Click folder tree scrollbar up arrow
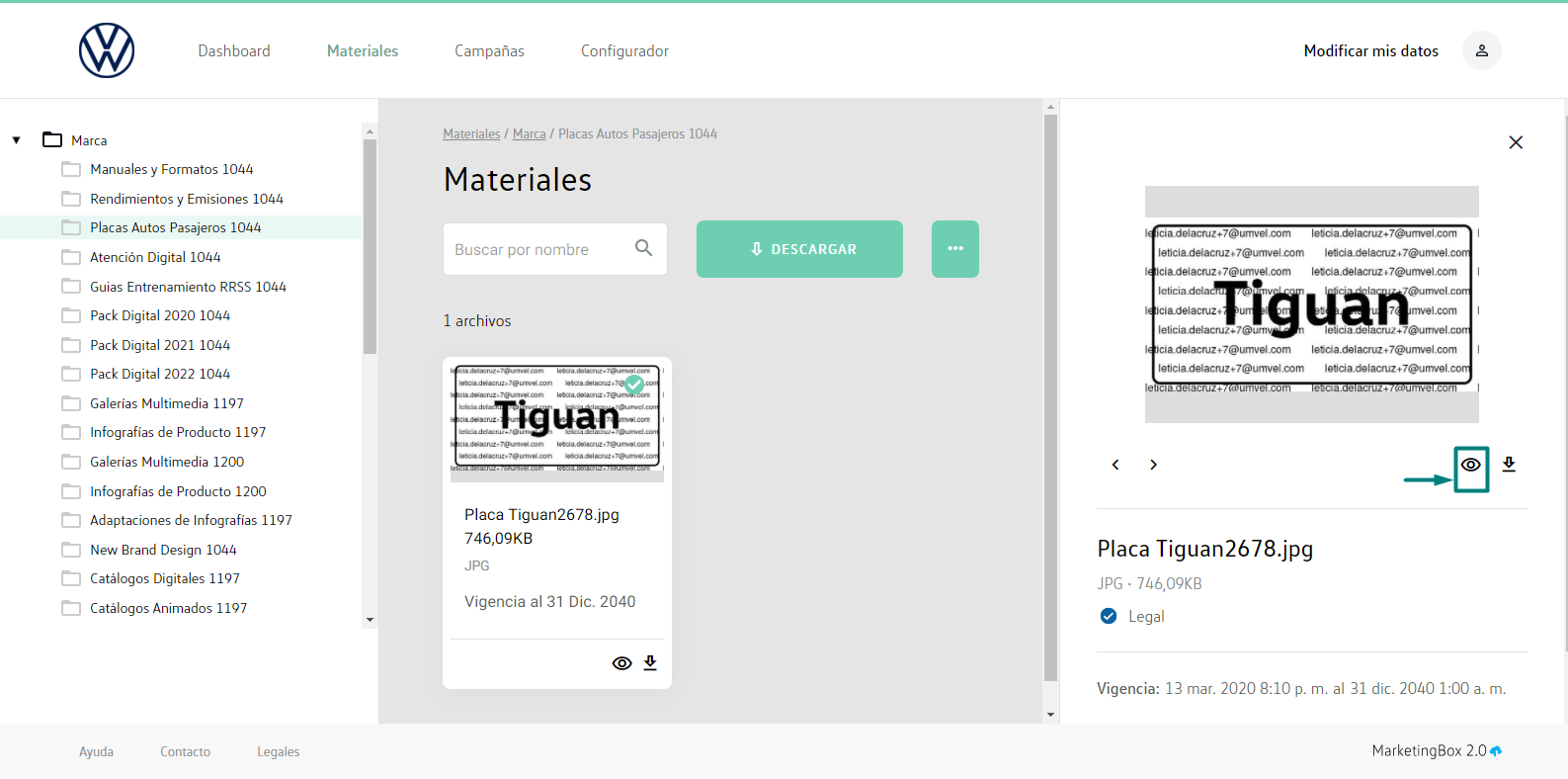 (370, 130)
